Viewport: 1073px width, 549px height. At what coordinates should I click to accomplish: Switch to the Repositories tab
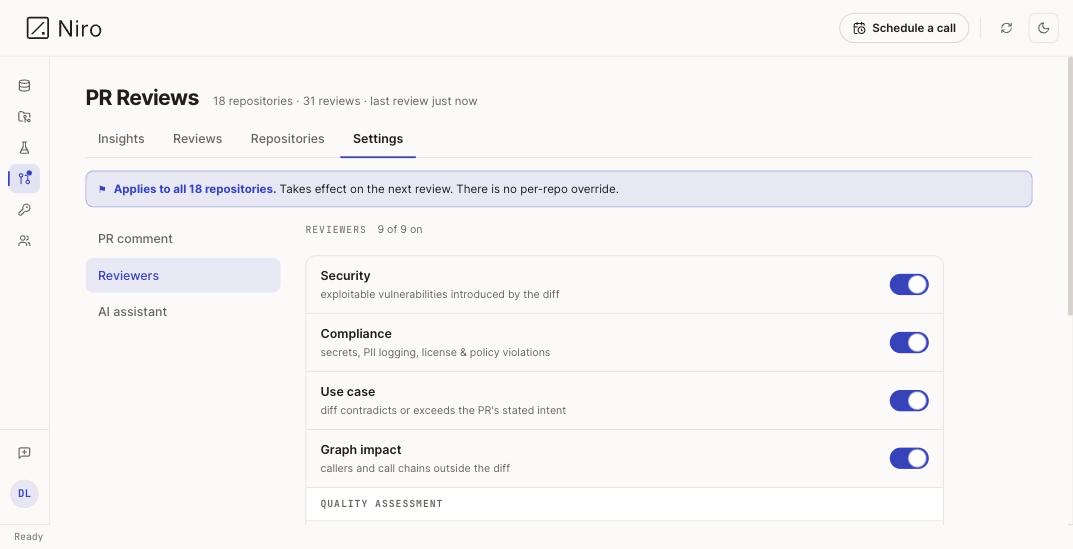(x=287, y=139)
